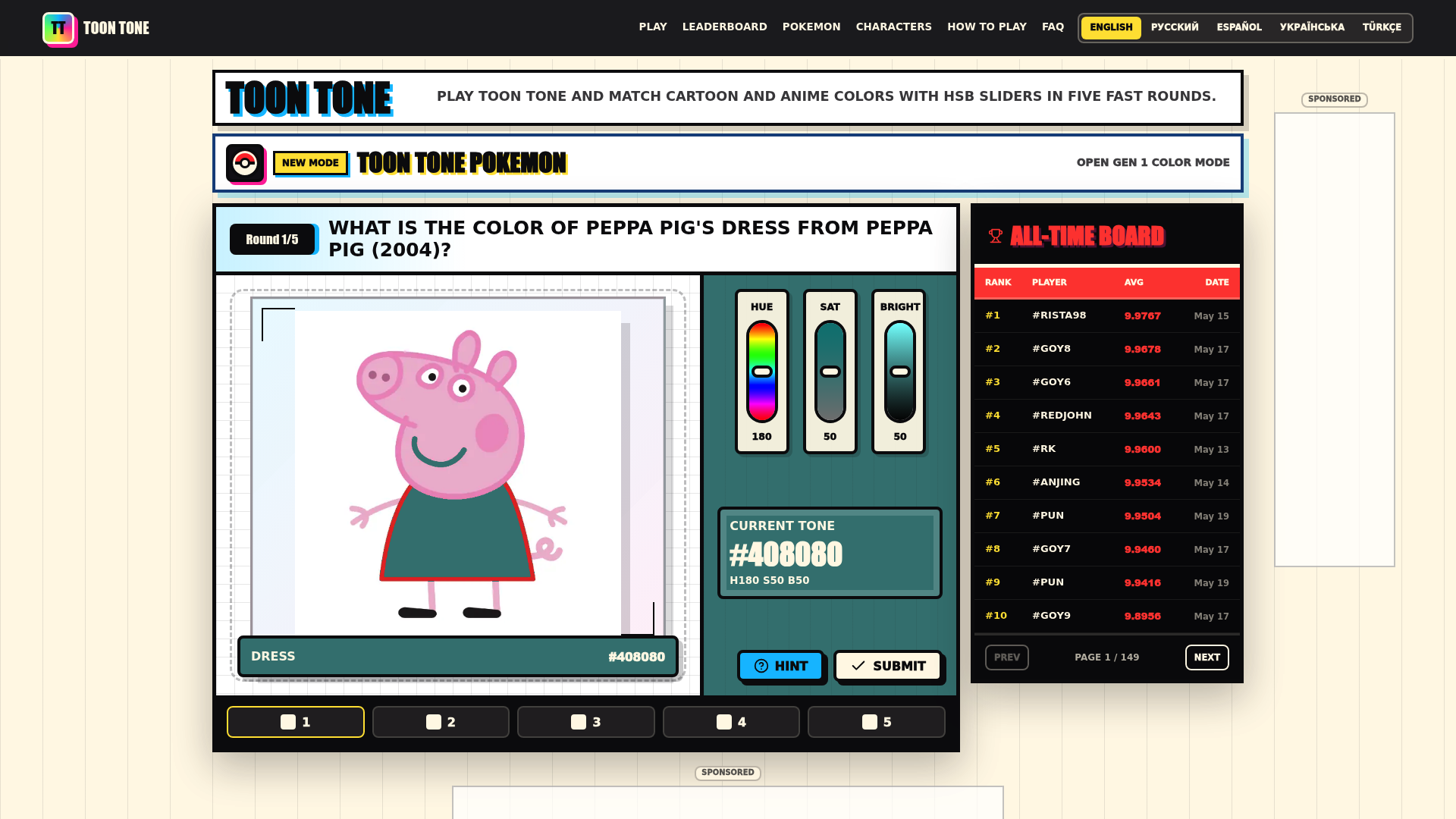Select round 5 tab
Viewport: 1456px width, 819px height.
tap(877, 722)
